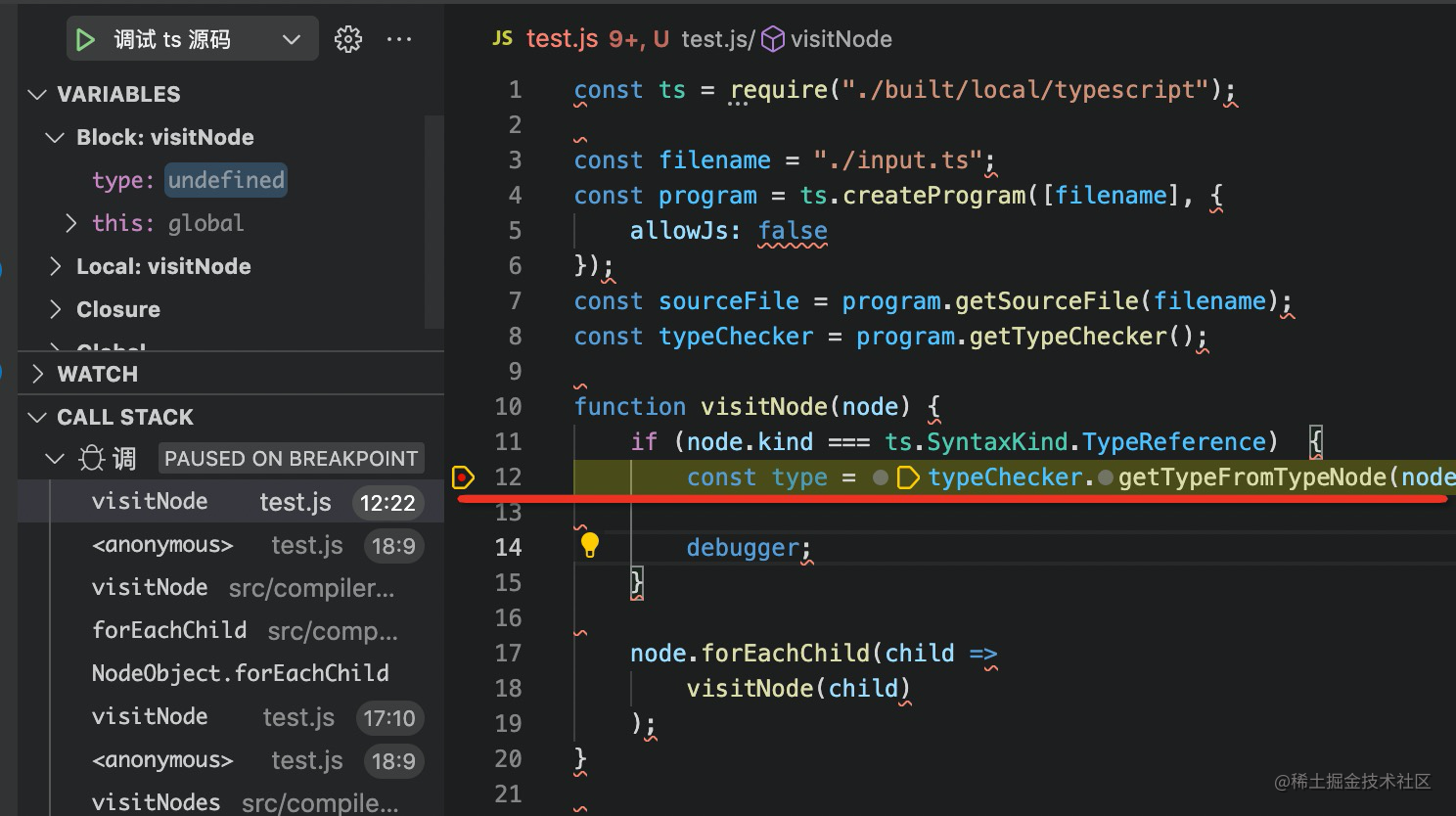This screenshot has width=1456, height=816.
Task: Click the forEachChild call stack frame
Action: pos(169,630)
